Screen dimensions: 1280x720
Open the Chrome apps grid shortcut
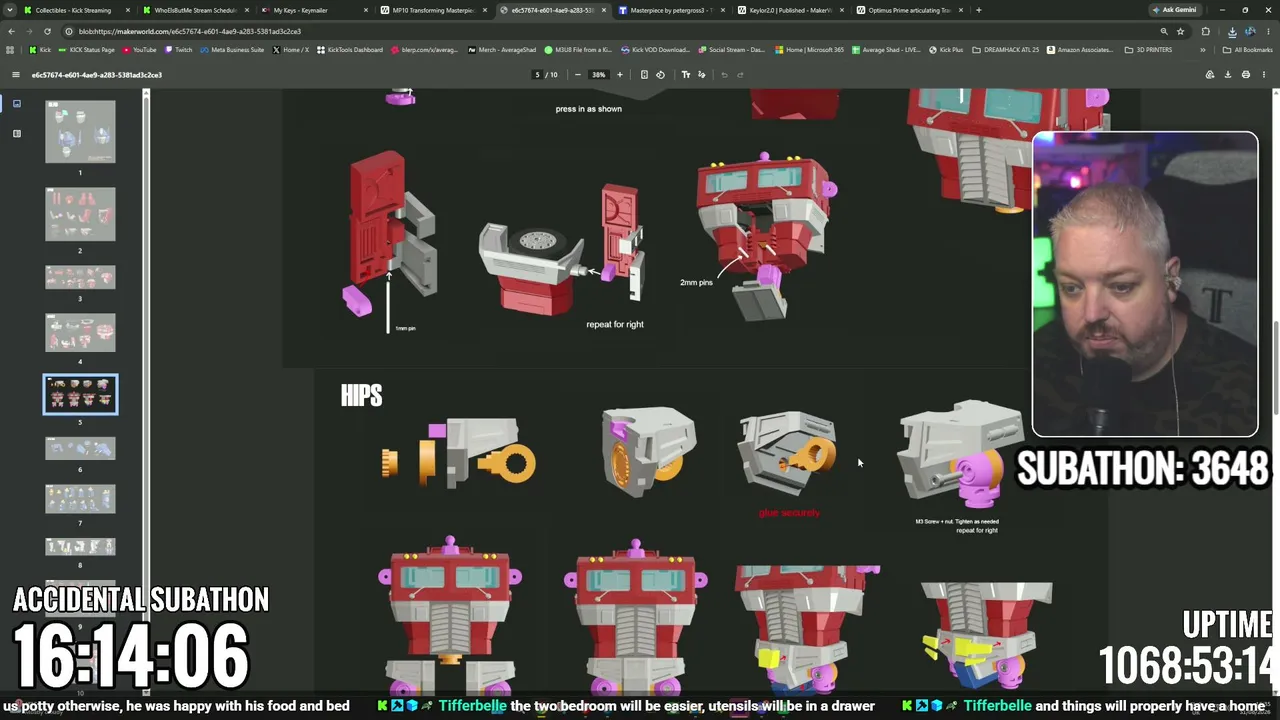coord(10,50)
